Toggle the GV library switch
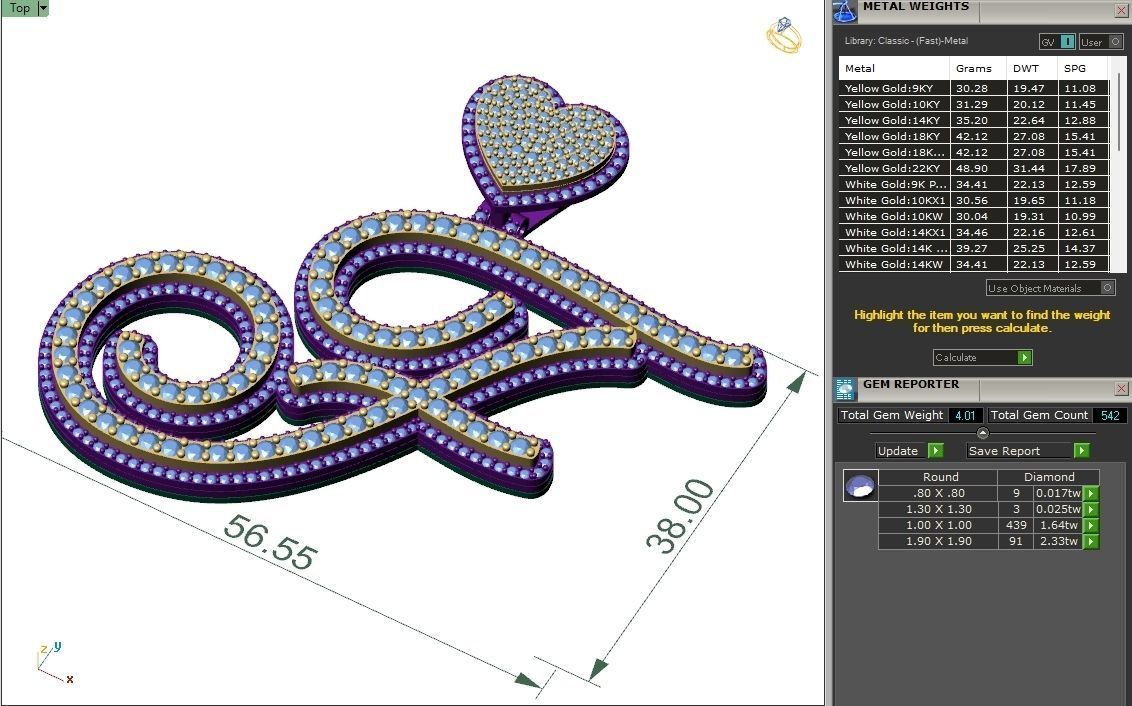Viewport: 1132px width, 706px height. (x=1058, y=42)
